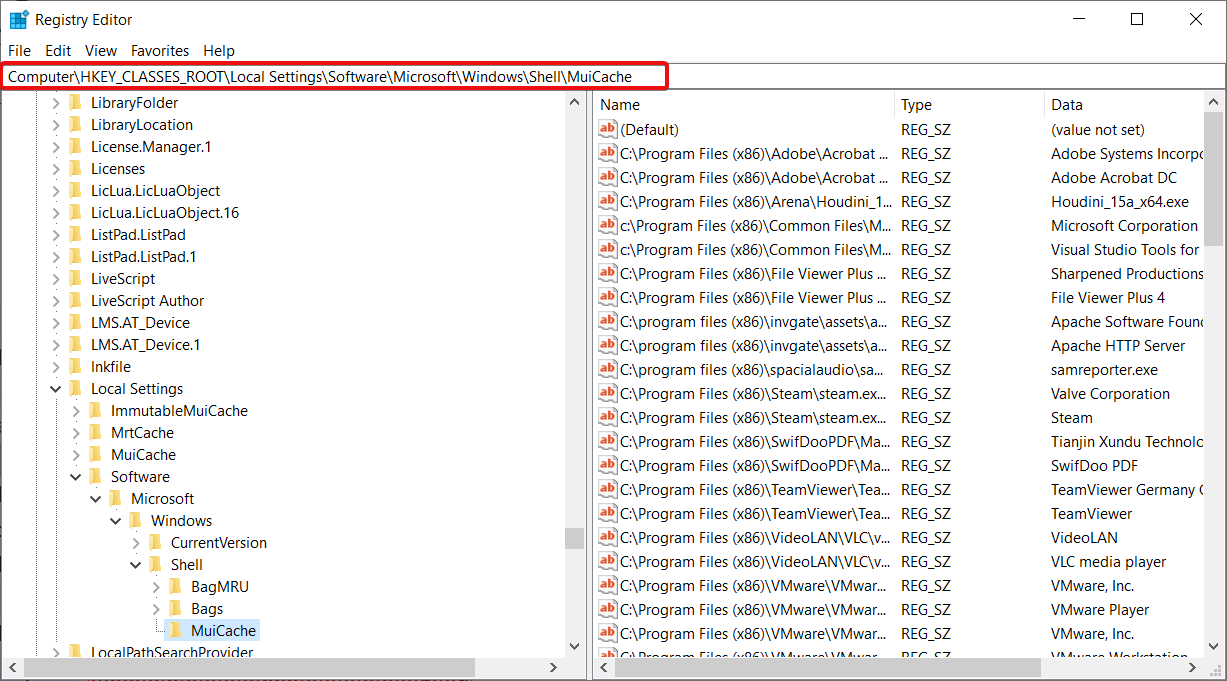
Task: Click the "Visual Studio Tools for" data cell
Action: [1125, 249]
